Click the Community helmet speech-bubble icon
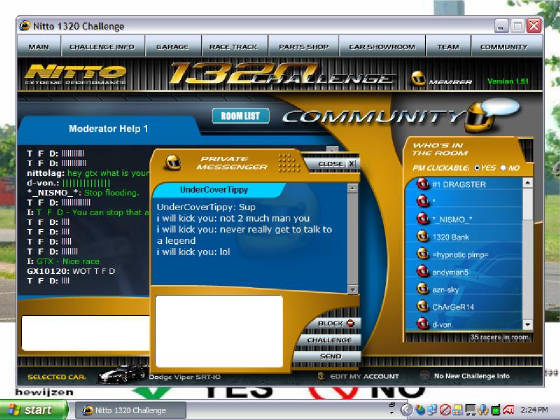 click(x=492, y=115)
